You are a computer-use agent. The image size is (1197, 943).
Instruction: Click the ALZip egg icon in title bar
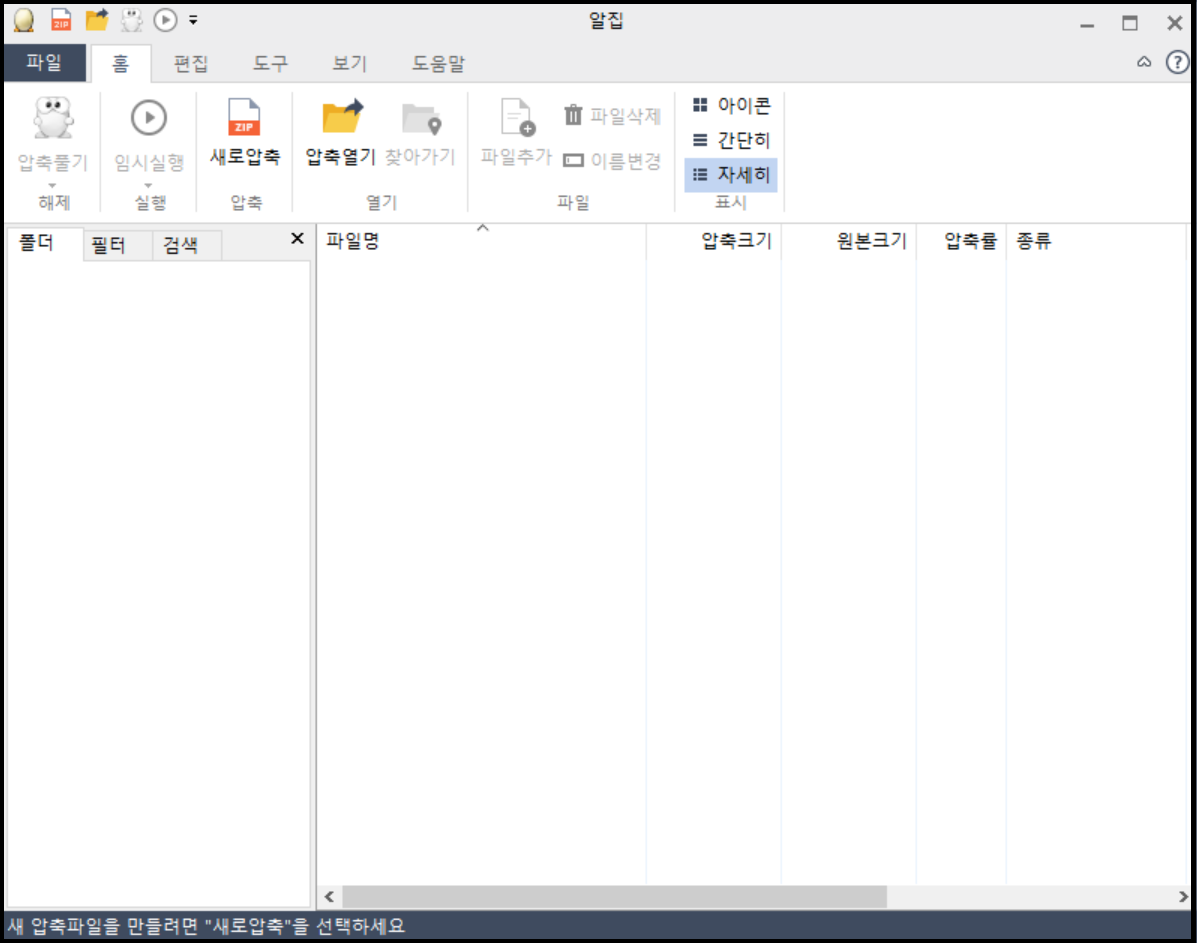24,20
